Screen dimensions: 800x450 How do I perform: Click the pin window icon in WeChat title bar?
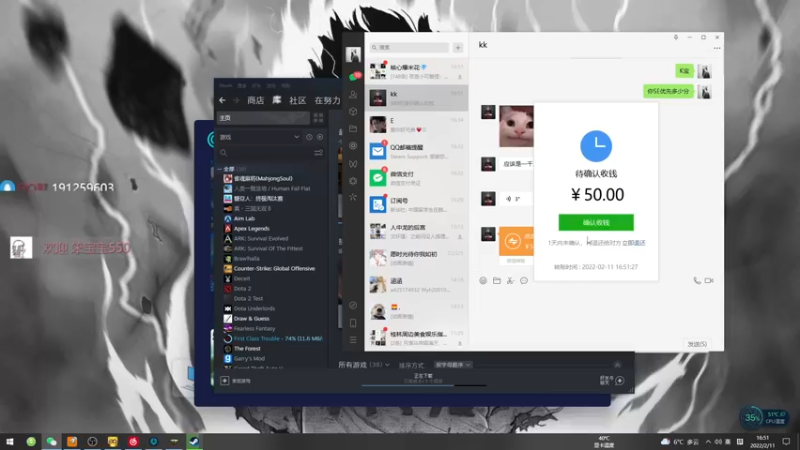pos(676,37)
